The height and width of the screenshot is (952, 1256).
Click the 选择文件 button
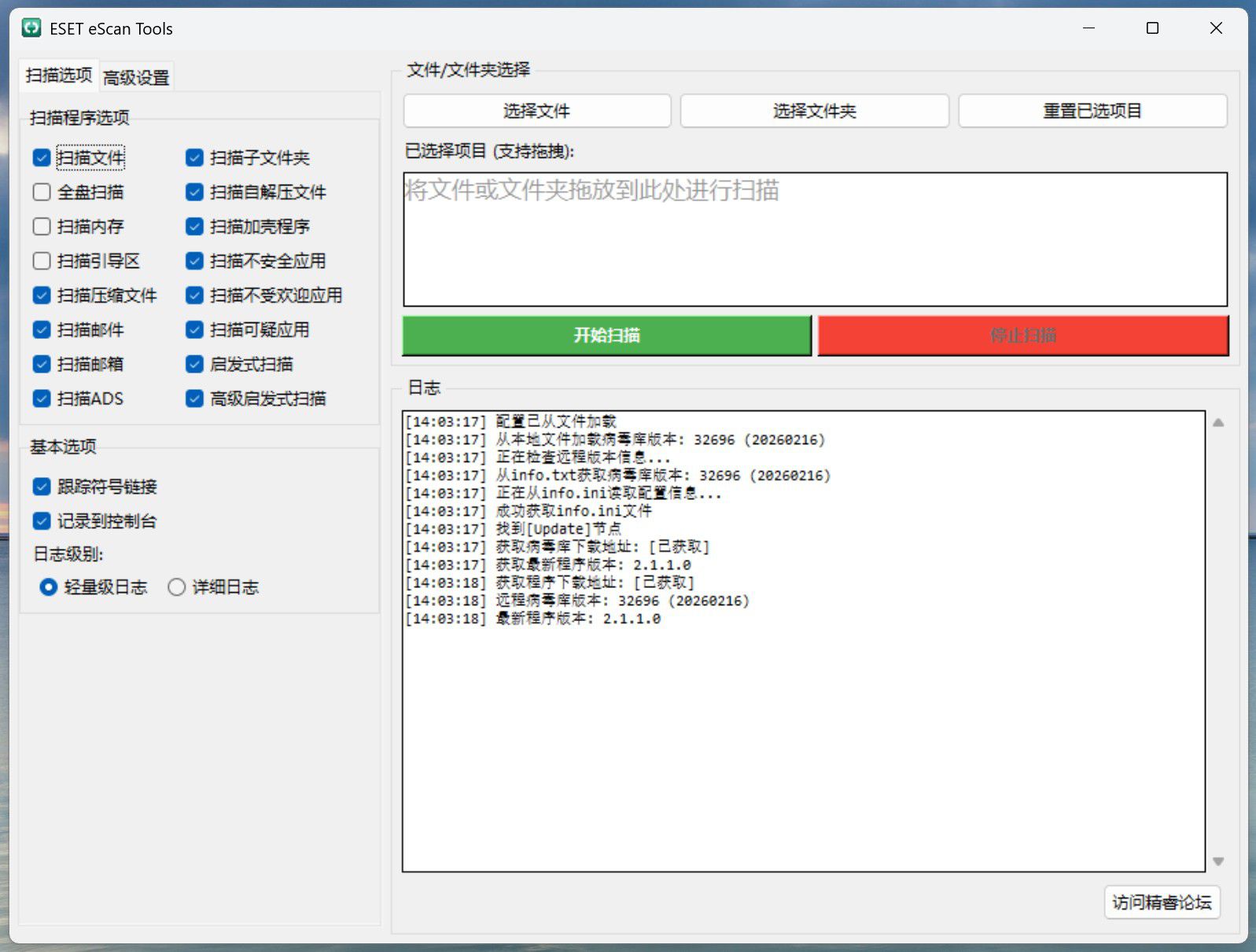tap(536, 111)
